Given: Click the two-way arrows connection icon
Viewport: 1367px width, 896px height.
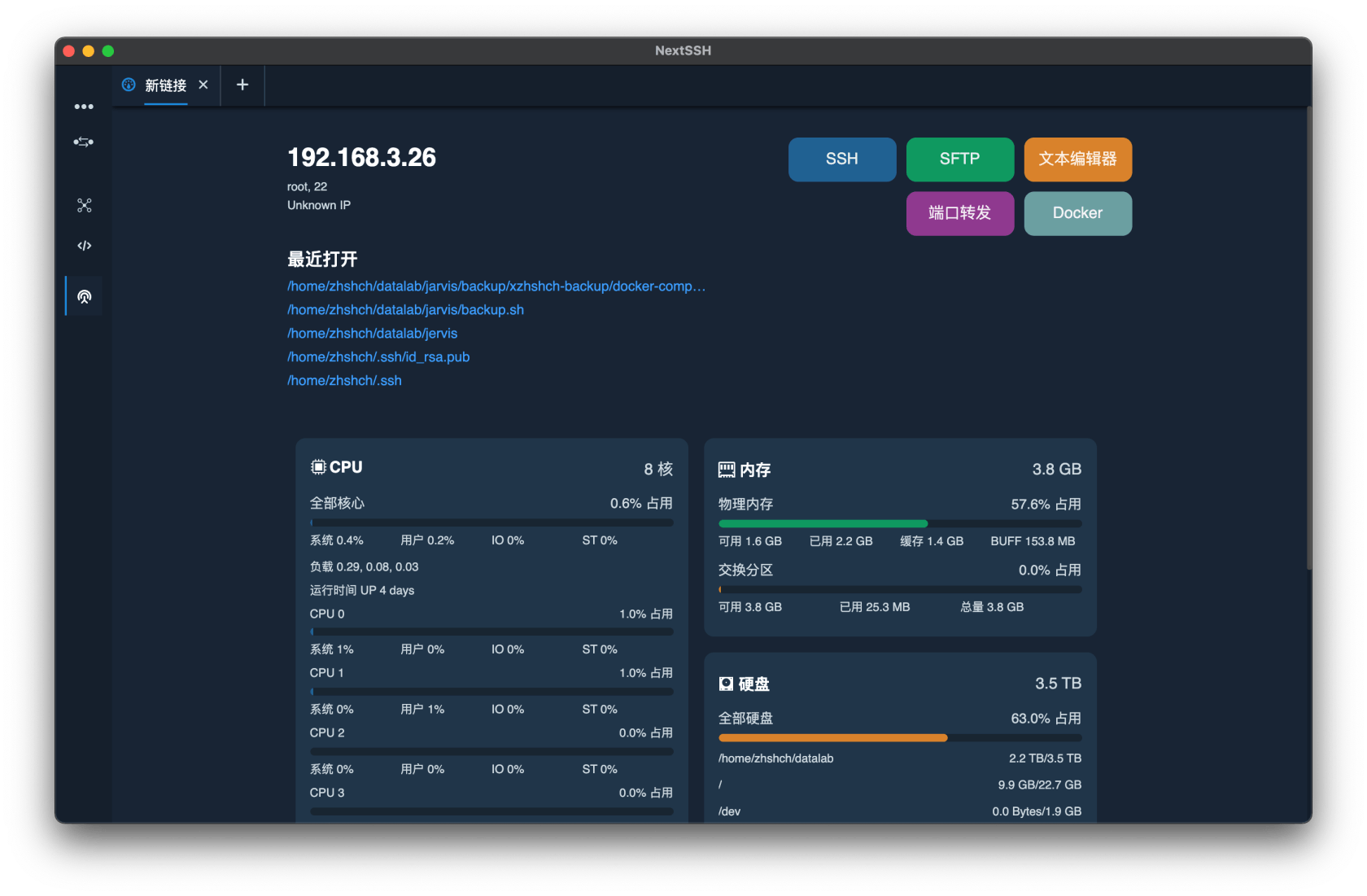Looking at the screenshot, I should point(84,142).
